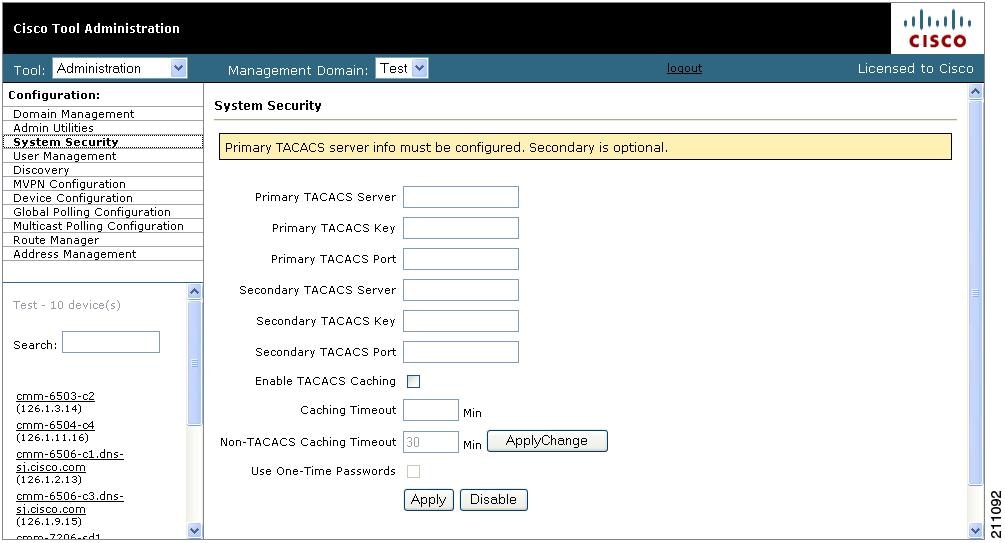Image resolution: width=1005 pixels, height=543 pixels.
Task: Select MVPN Configuration menu item
Action: [69, 184]
